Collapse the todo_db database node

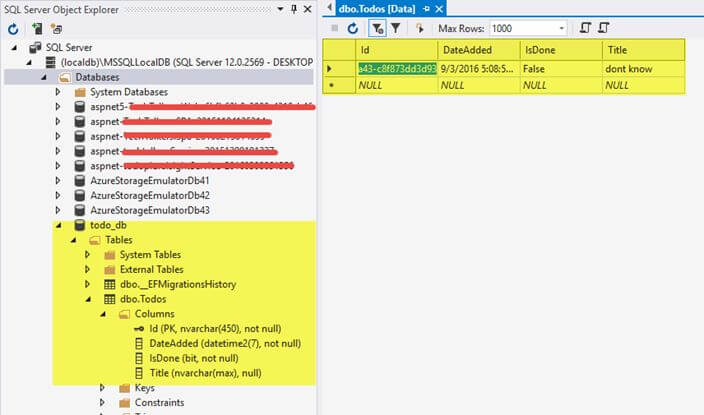pos(59,225)
